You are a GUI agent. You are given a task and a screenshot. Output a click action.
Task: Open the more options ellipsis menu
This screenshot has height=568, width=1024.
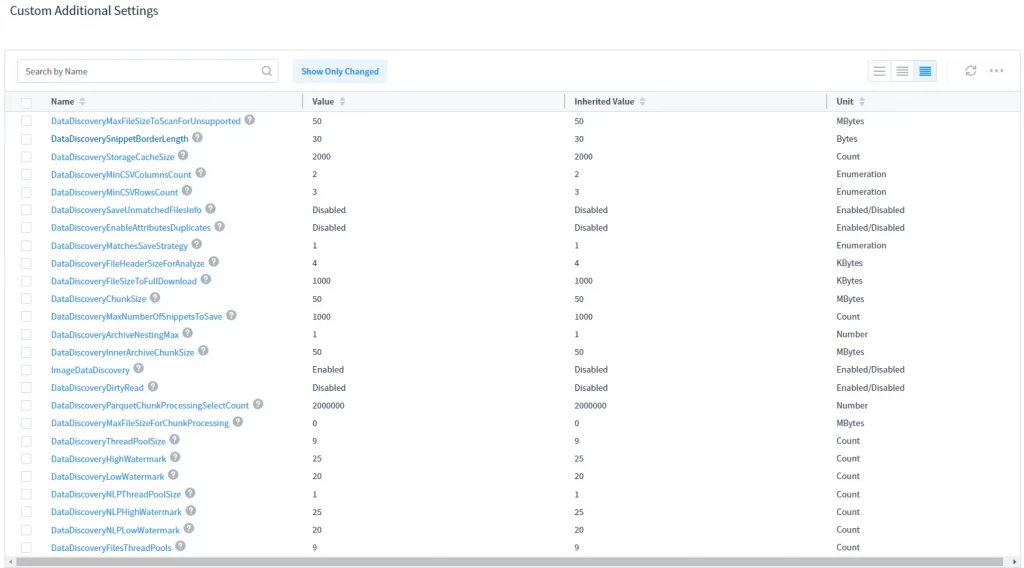click(x=997, y=71)
